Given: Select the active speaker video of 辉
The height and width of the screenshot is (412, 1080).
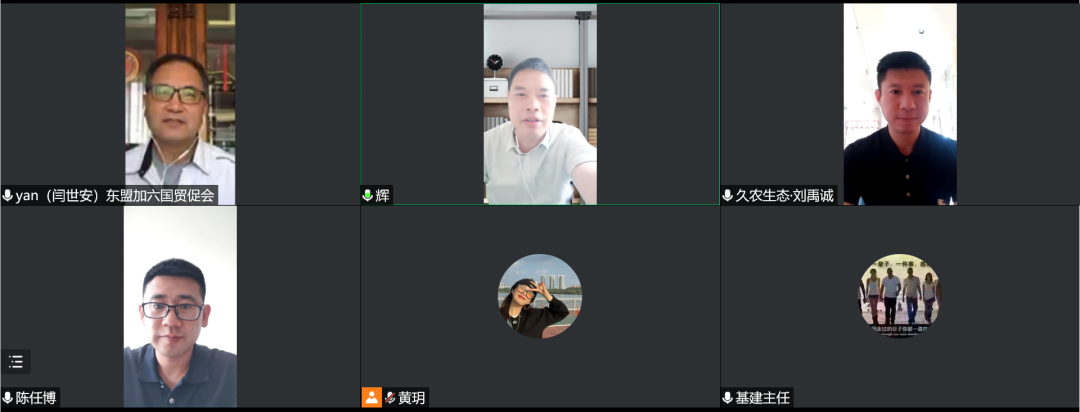Looking at the screenshot, I should (540, 104).
